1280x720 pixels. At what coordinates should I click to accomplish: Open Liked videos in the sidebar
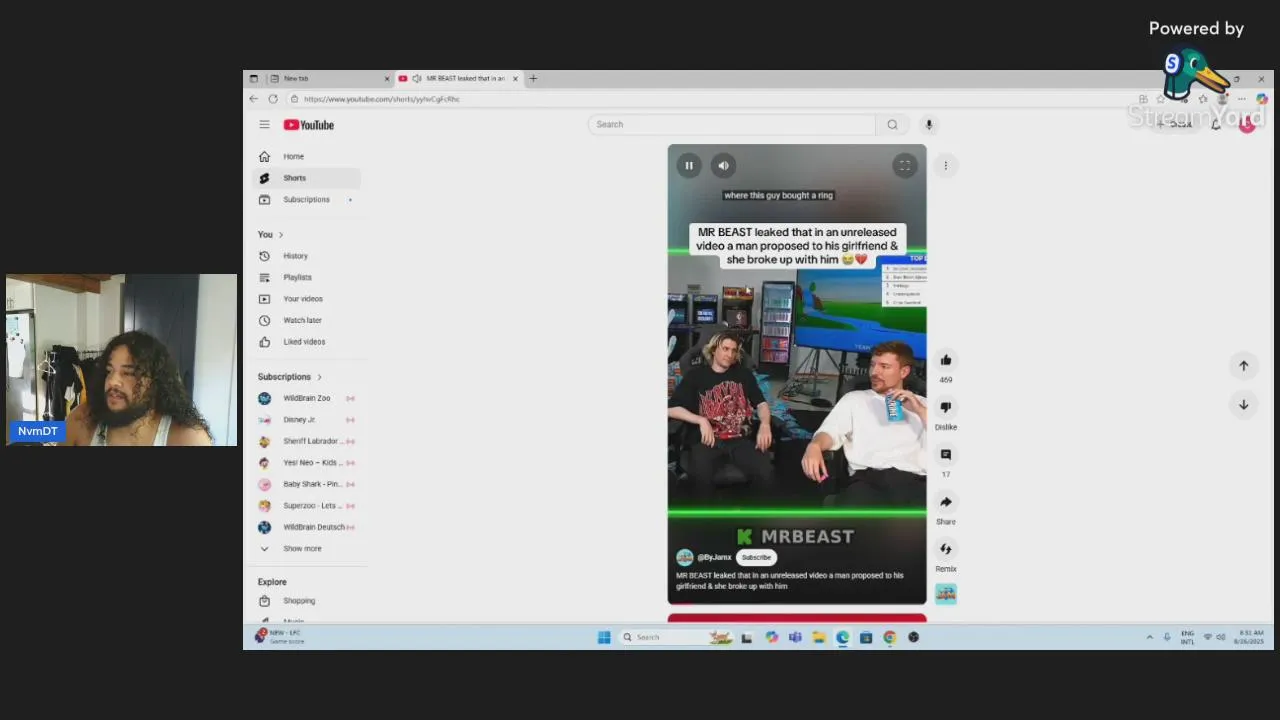click(306, 342)
